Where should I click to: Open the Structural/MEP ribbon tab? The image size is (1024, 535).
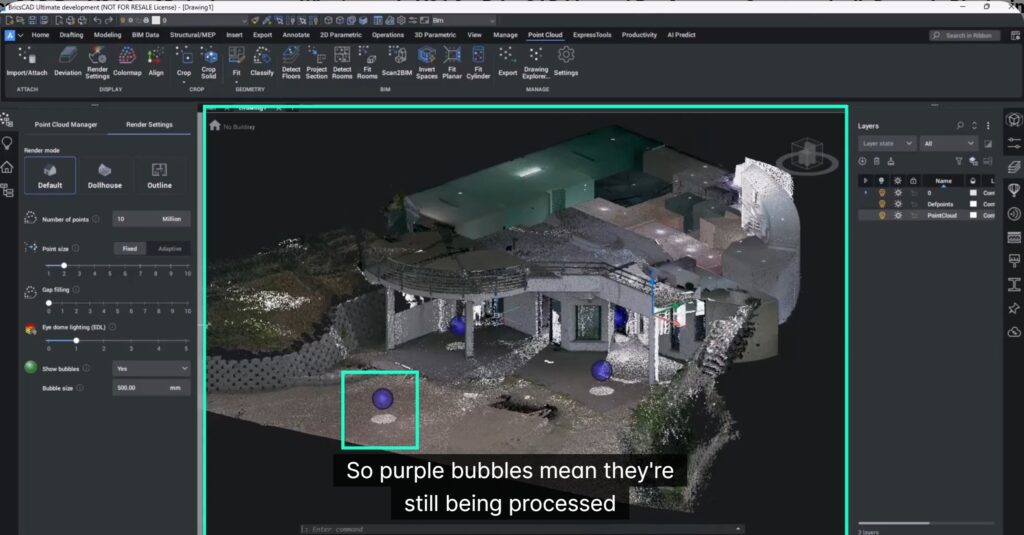tap(193, 35)
